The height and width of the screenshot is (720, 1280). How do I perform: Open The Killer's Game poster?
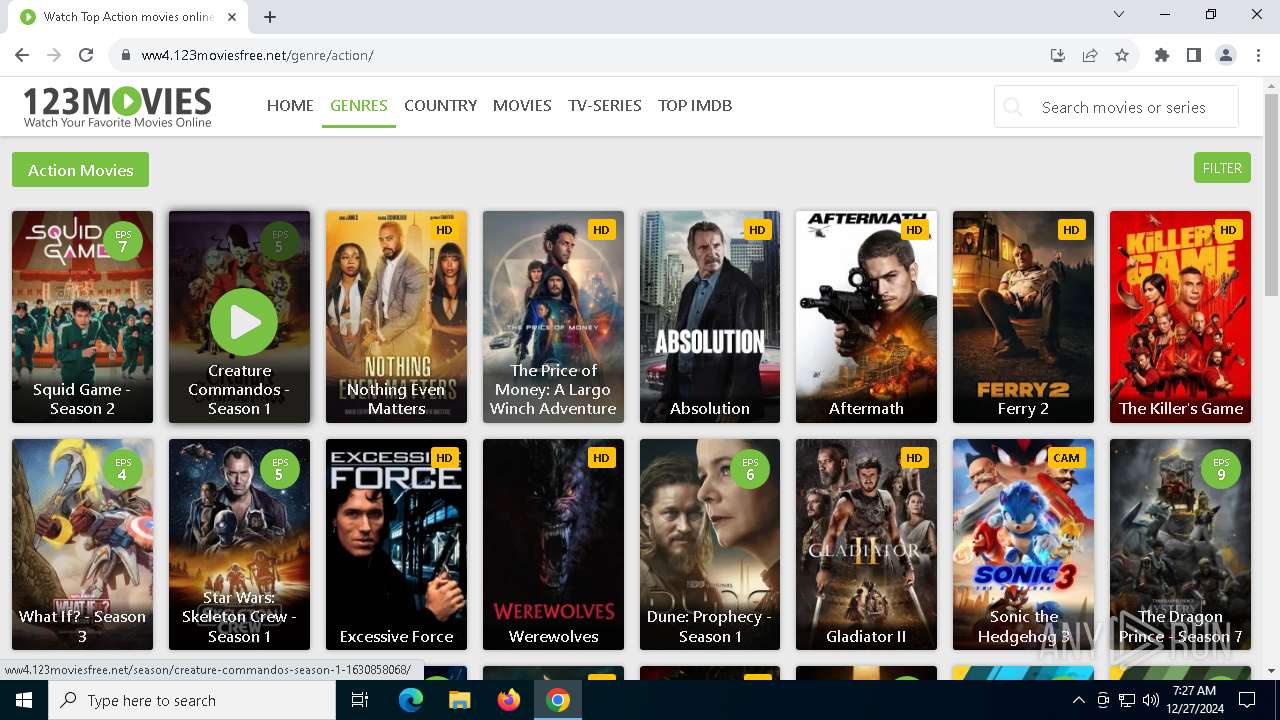tap(1180, 317)
